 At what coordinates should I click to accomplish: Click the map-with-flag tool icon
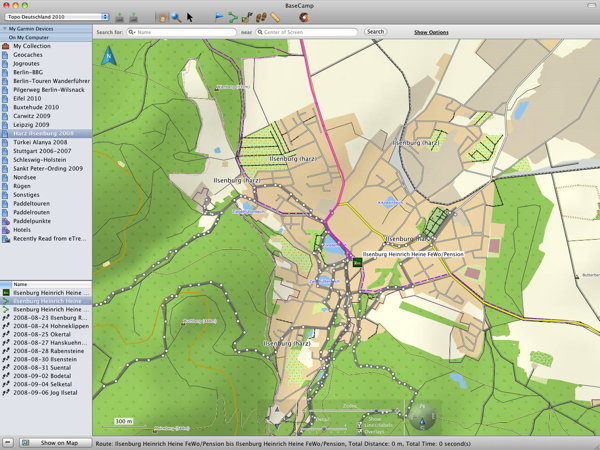point(247,17)
